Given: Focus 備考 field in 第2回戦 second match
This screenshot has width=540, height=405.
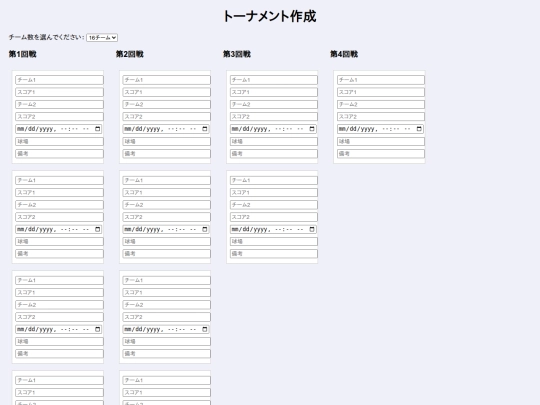Looking at the screenshot, I should (x=167, y=254).
